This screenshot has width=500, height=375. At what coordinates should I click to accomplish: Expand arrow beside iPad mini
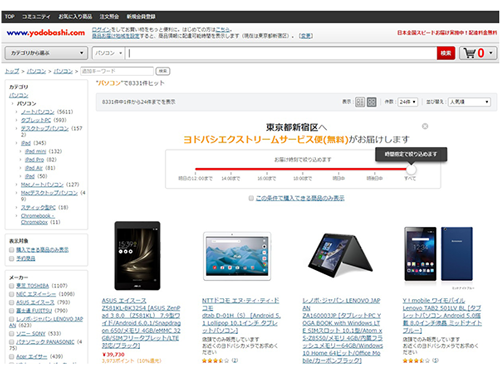click(21, 152)
